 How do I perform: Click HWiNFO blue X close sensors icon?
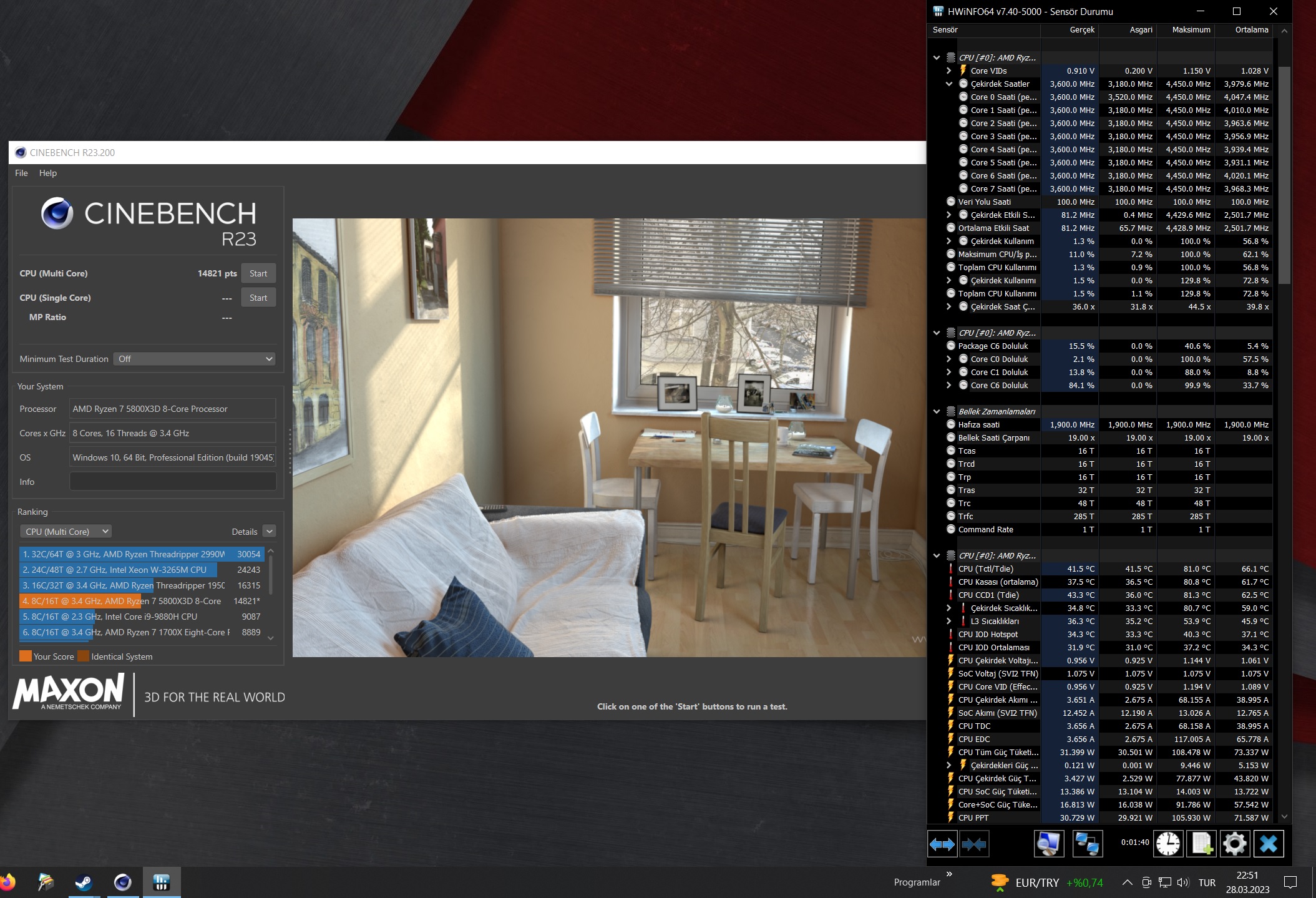point(1269,844)
